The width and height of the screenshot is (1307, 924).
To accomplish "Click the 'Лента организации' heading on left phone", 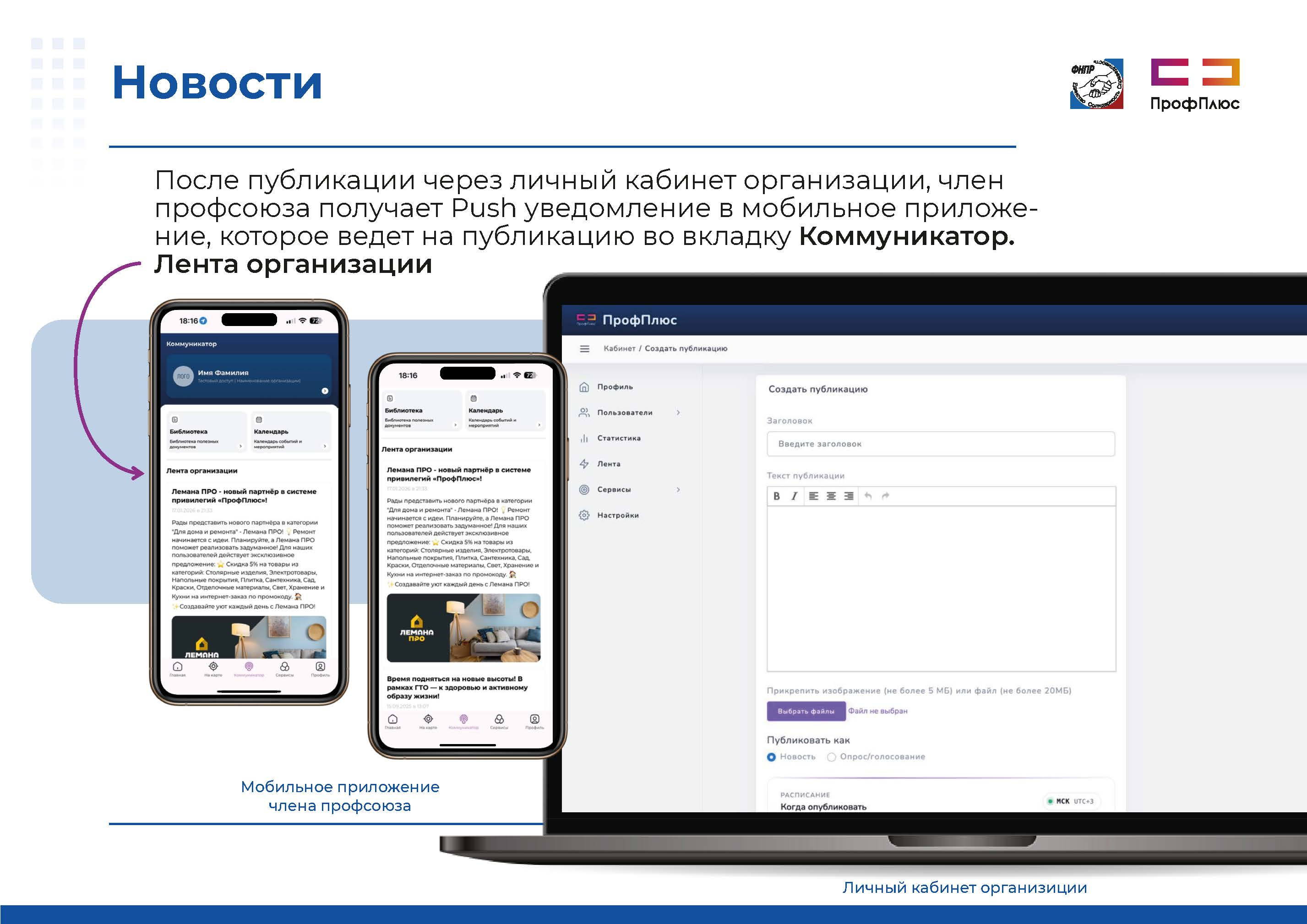I will (201, 471).
